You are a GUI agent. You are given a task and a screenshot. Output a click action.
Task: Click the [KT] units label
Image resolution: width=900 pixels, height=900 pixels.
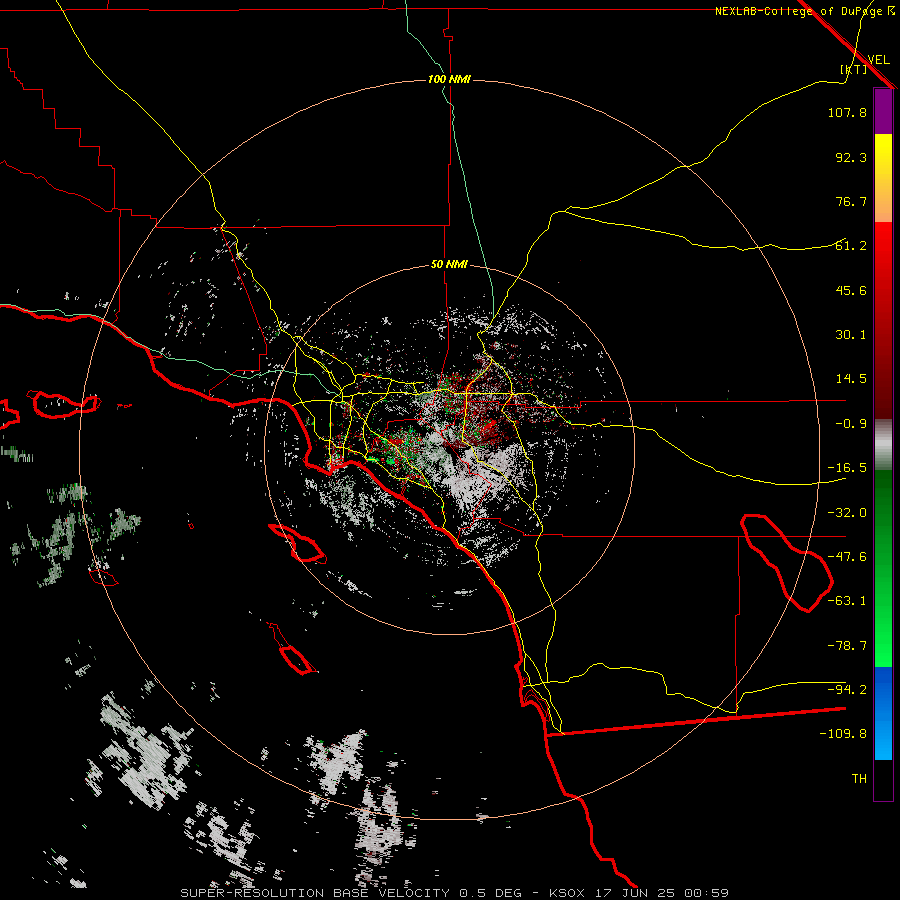coord(853,69)
